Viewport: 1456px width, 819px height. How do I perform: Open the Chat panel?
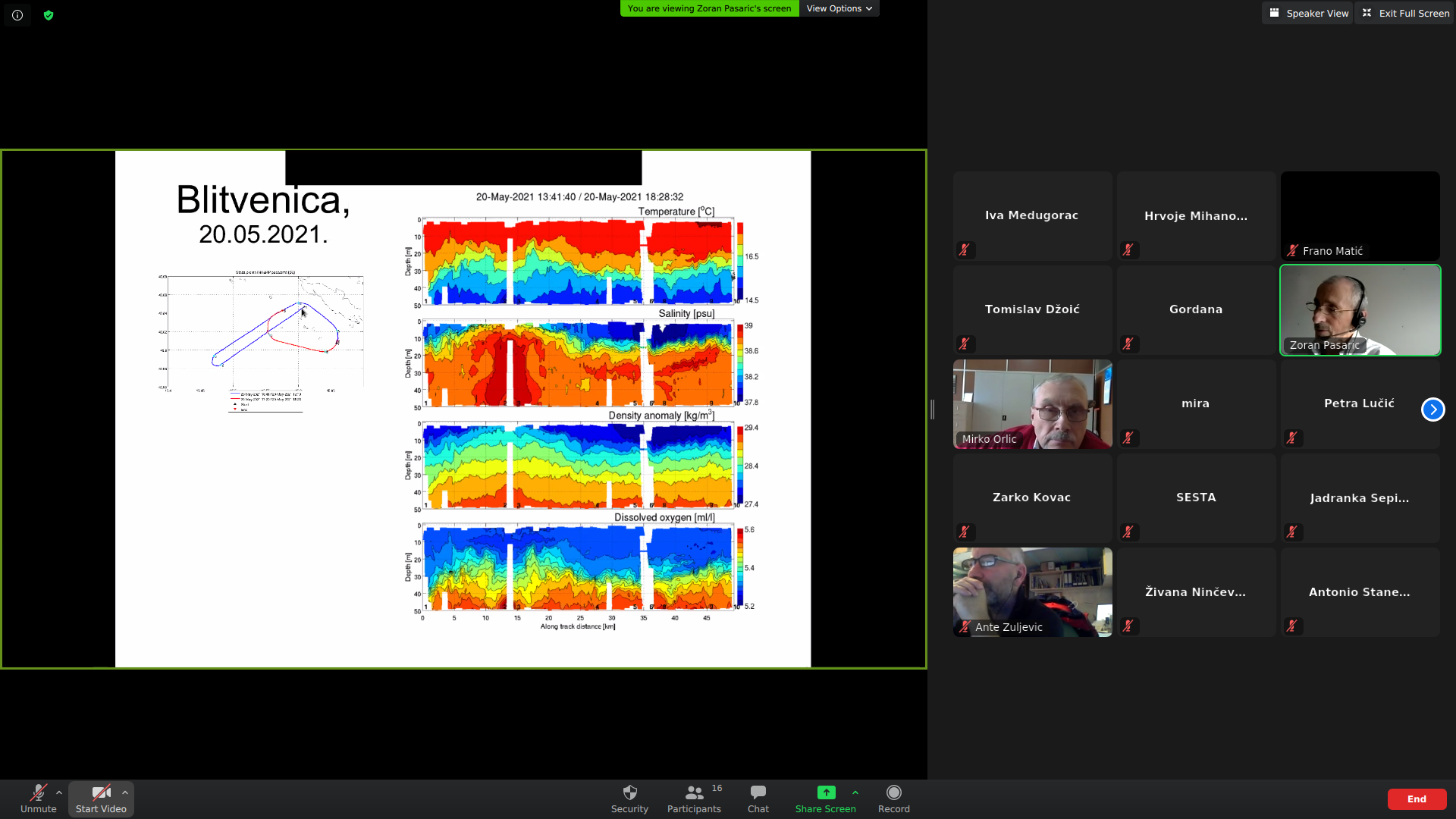[x=758, y=799]
